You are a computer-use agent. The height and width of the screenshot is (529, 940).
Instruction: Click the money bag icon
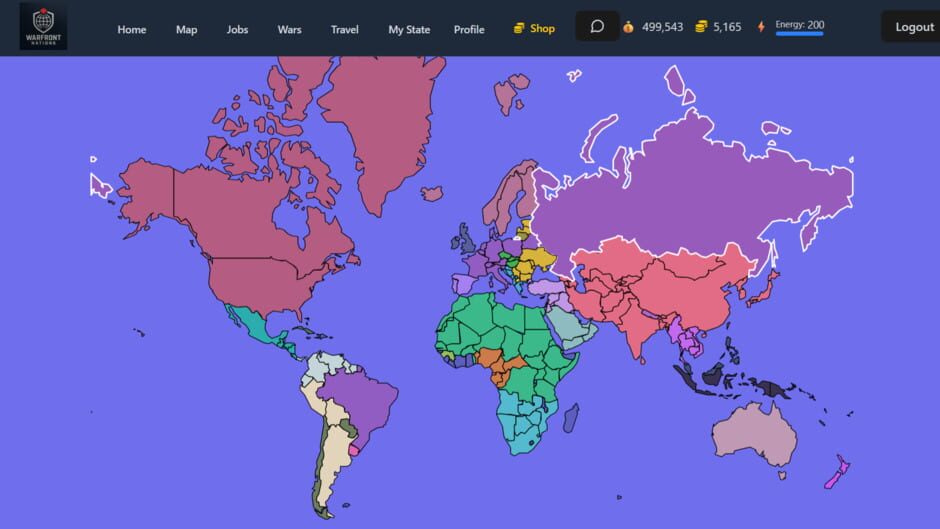click(x=628, y=27)
